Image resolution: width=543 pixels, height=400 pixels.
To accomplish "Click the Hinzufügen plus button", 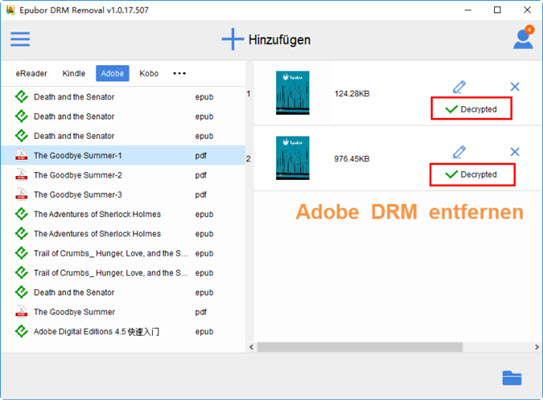I will tap(266, 39).
